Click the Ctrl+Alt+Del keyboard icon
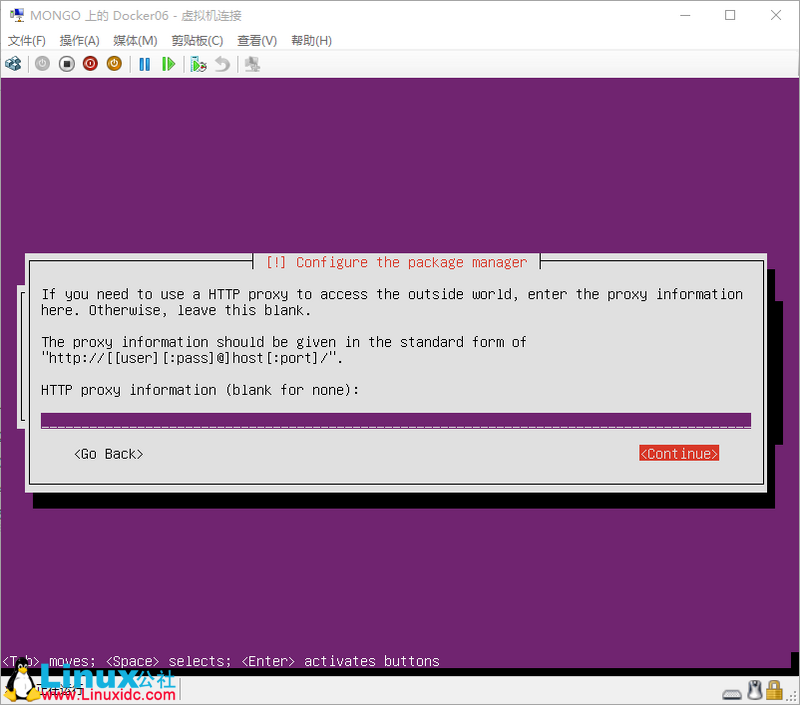 (13, 62)
